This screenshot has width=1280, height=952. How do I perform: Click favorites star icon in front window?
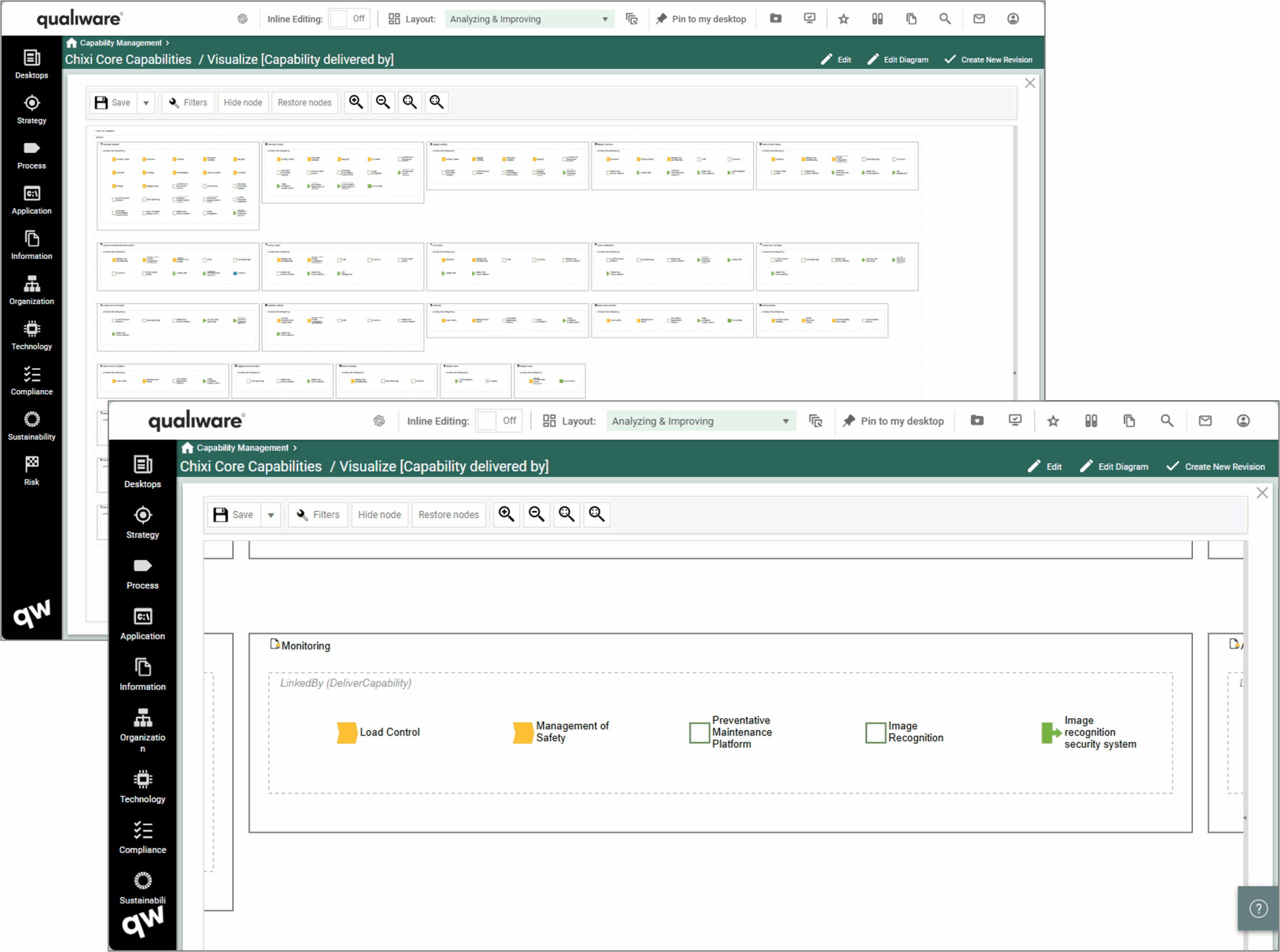pyautogui.click(x=1053, y=421)
